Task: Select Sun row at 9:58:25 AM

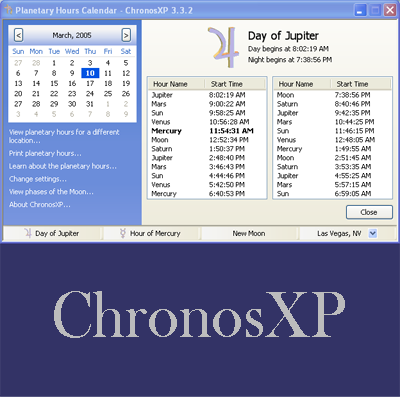Action: (207, 113)
